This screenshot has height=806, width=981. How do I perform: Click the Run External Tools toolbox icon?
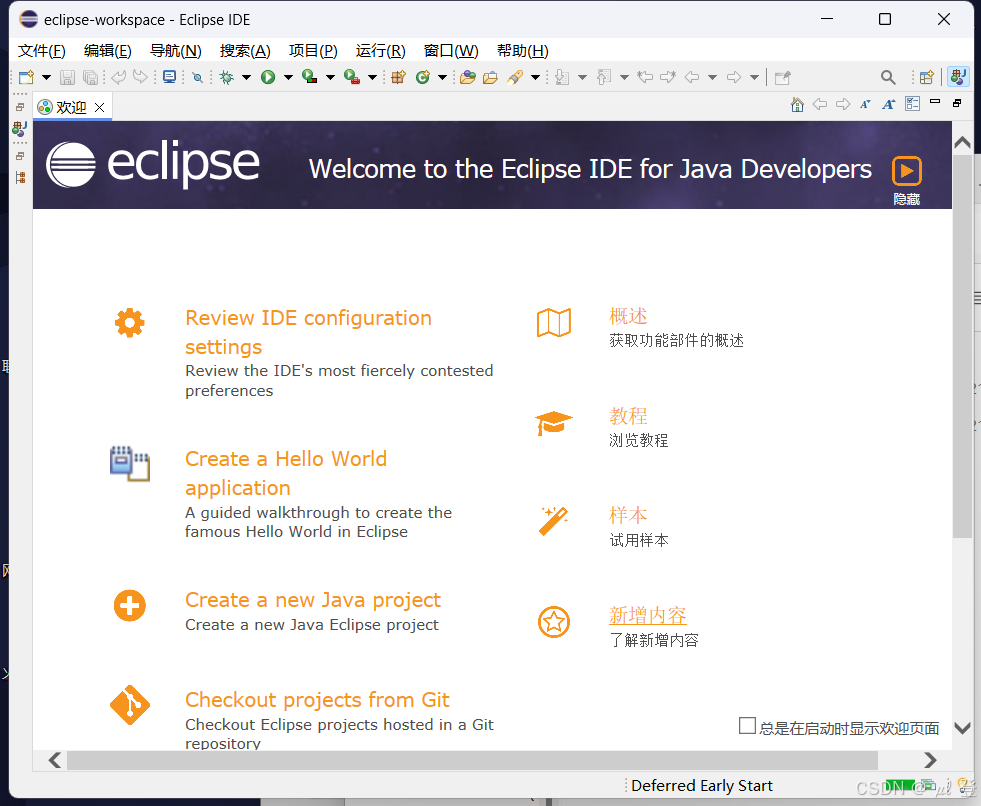click(x=352, y=77)
